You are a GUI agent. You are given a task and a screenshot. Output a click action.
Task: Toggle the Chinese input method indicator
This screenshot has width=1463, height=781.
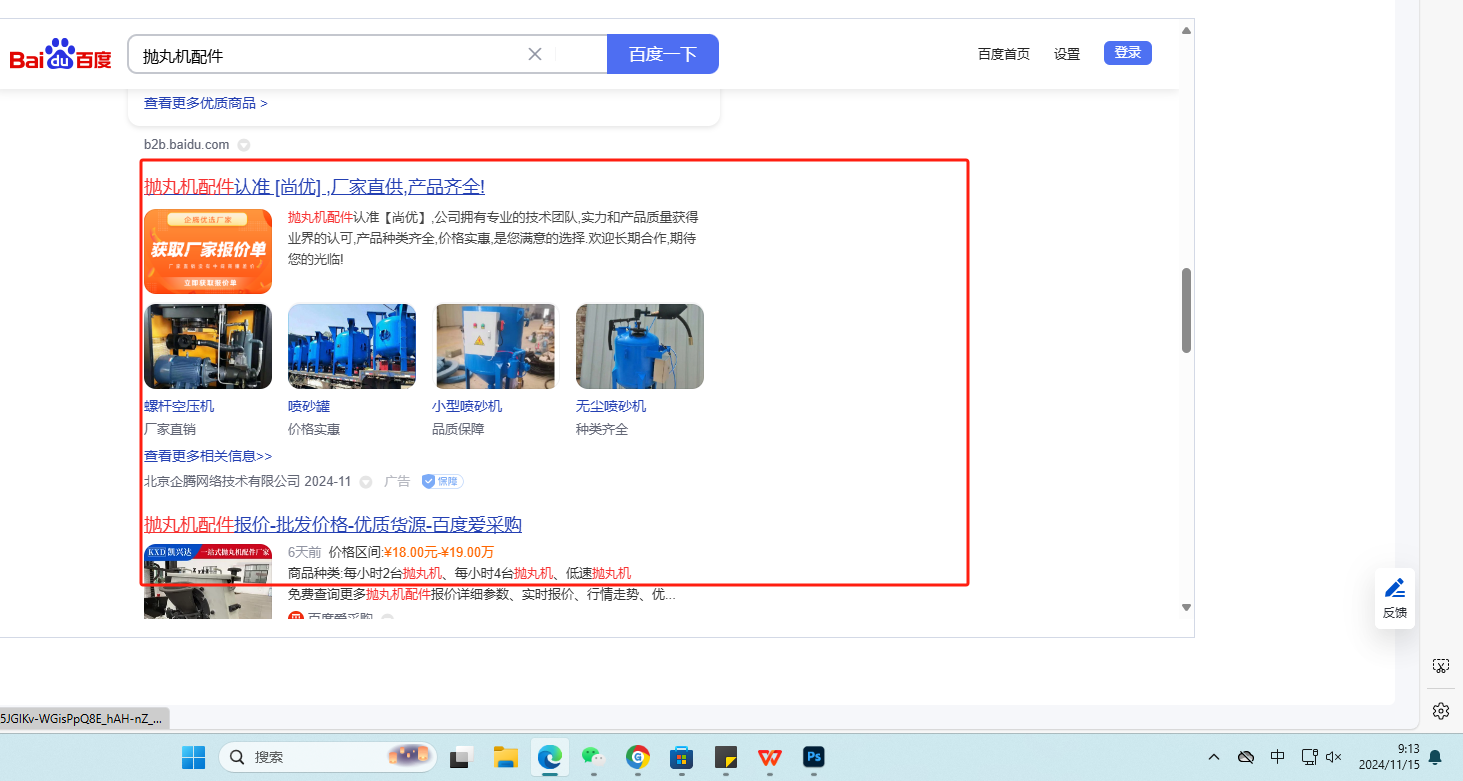[1277, 757]
